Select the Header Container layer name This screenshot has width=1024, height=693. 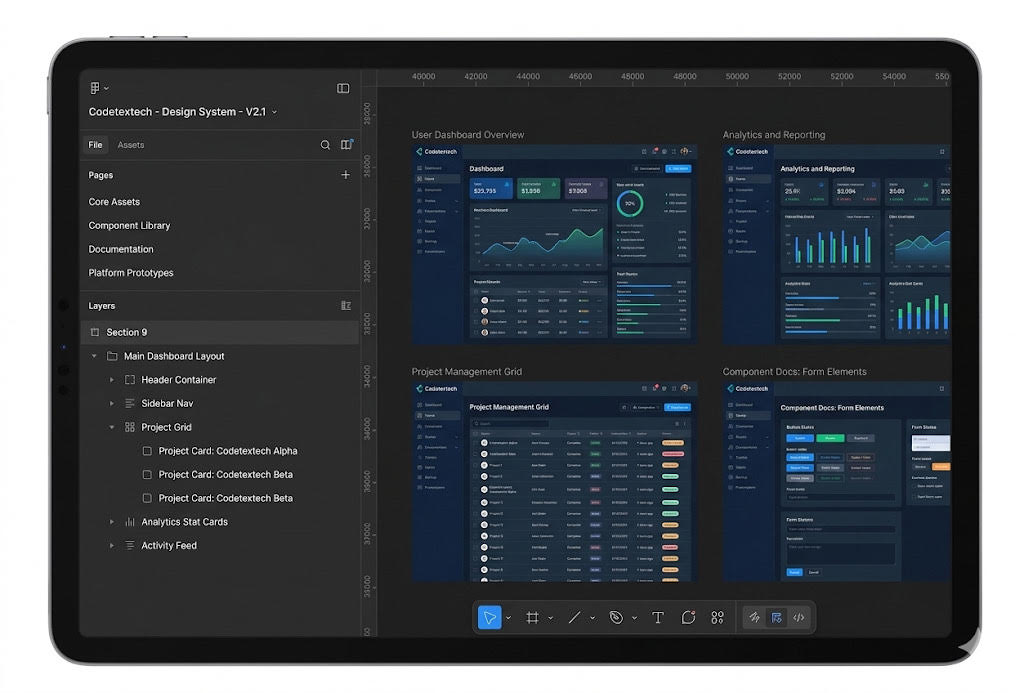pos(178,379)
